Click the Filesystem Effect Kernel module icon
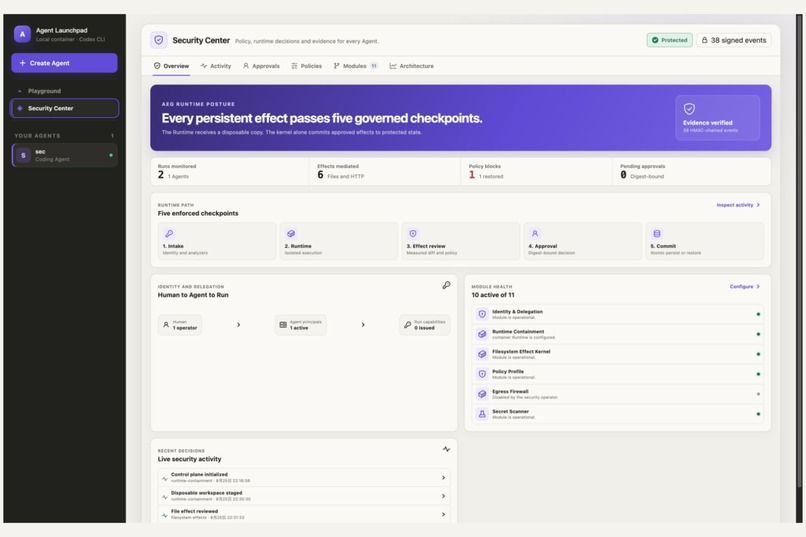 [x=482, y=354]
